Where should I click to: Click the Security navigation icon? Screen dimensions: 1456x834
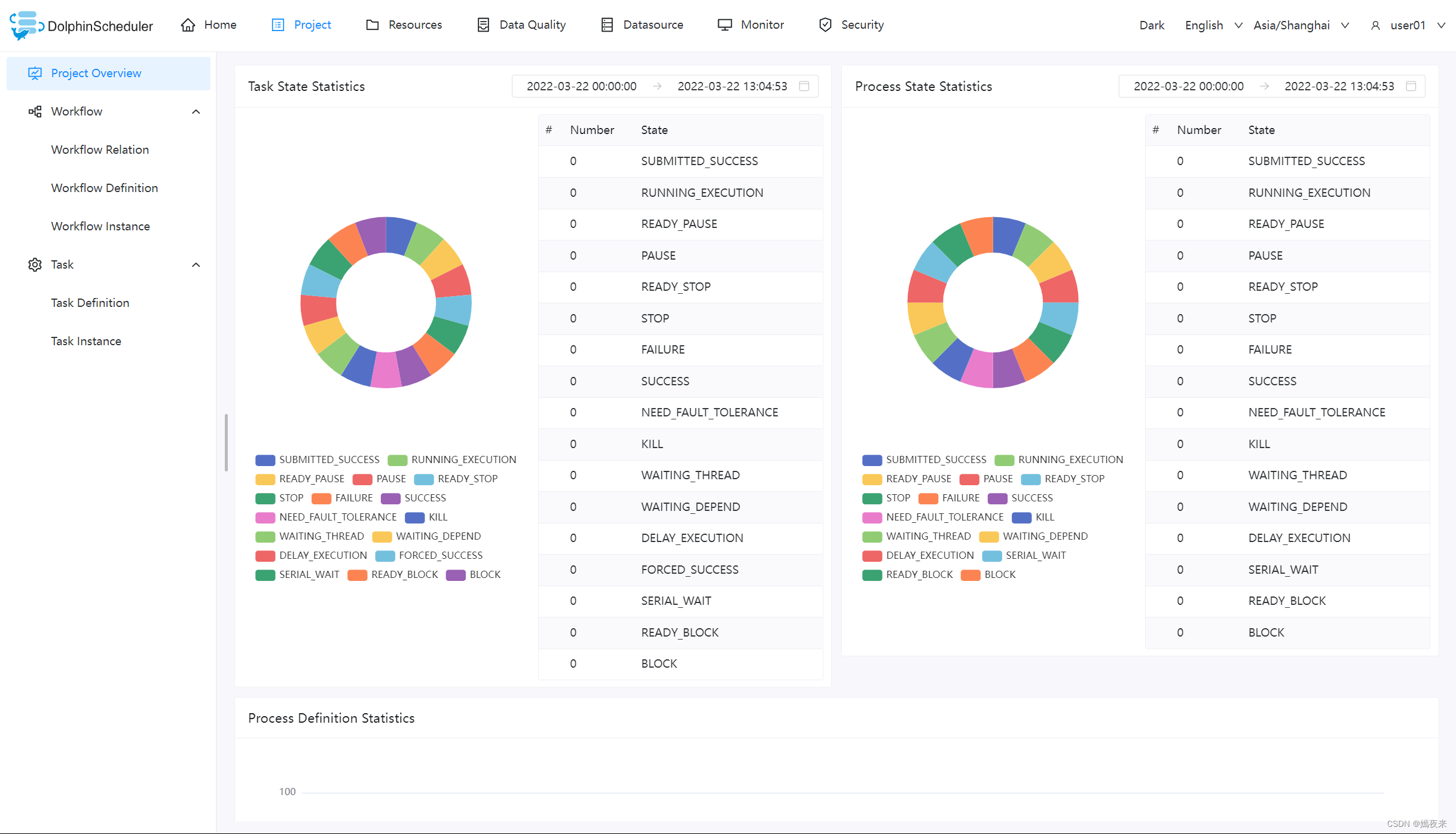(825, 24)
